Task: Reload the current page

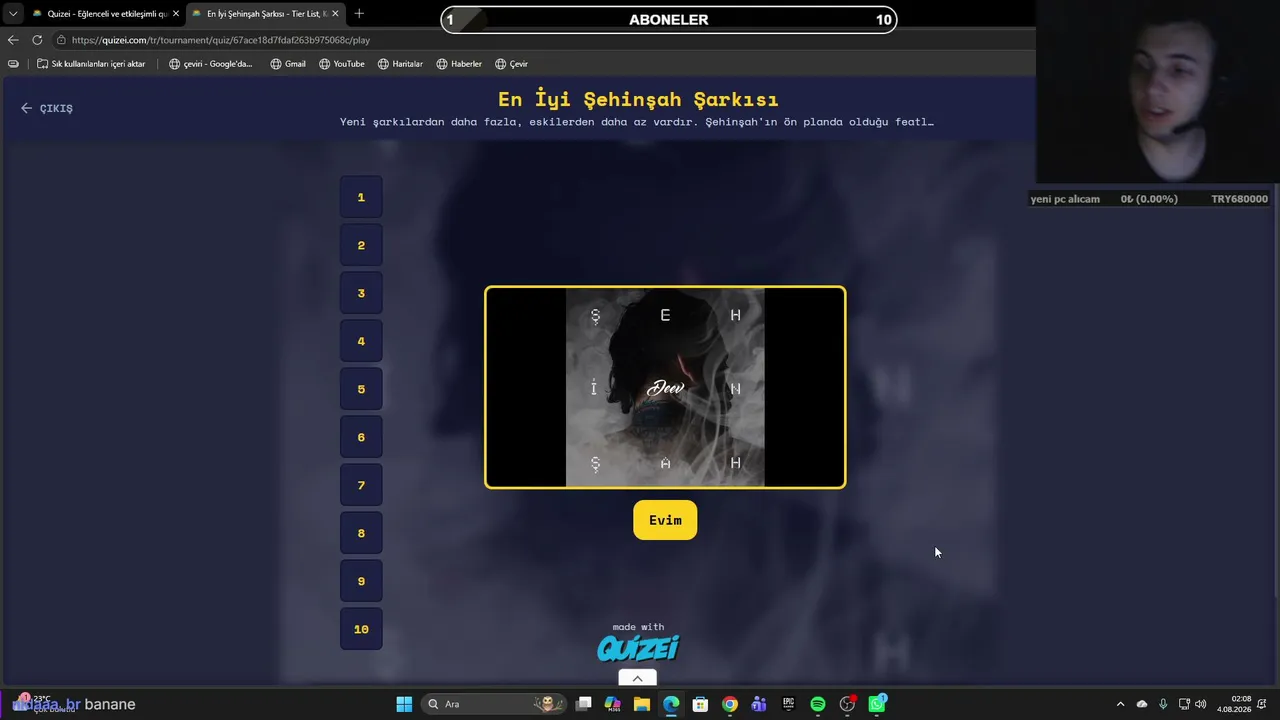Action: tap(37, 40)
